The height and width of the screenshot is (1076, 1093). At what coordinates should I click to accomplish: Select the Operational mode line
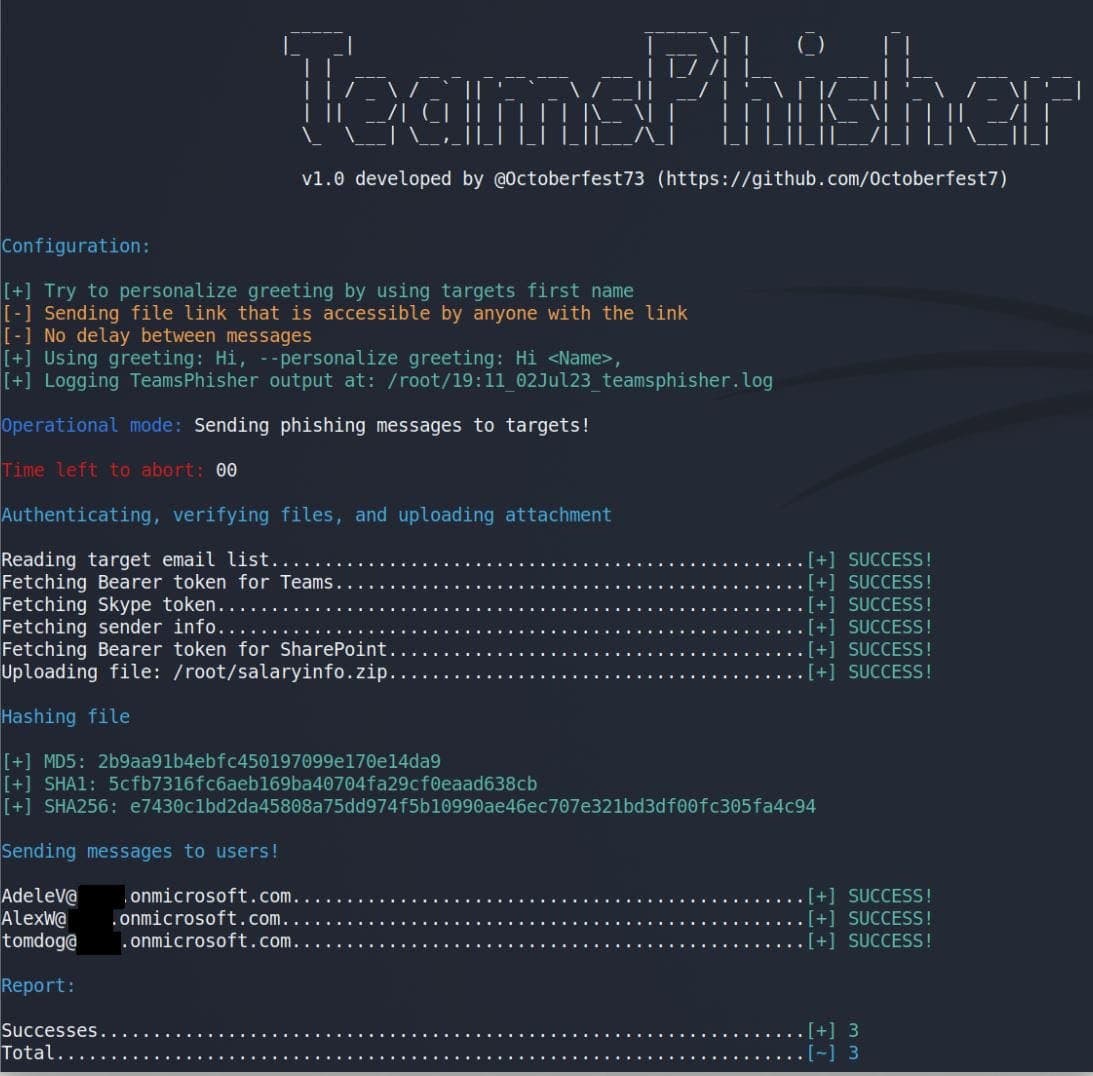click(296, 425)
